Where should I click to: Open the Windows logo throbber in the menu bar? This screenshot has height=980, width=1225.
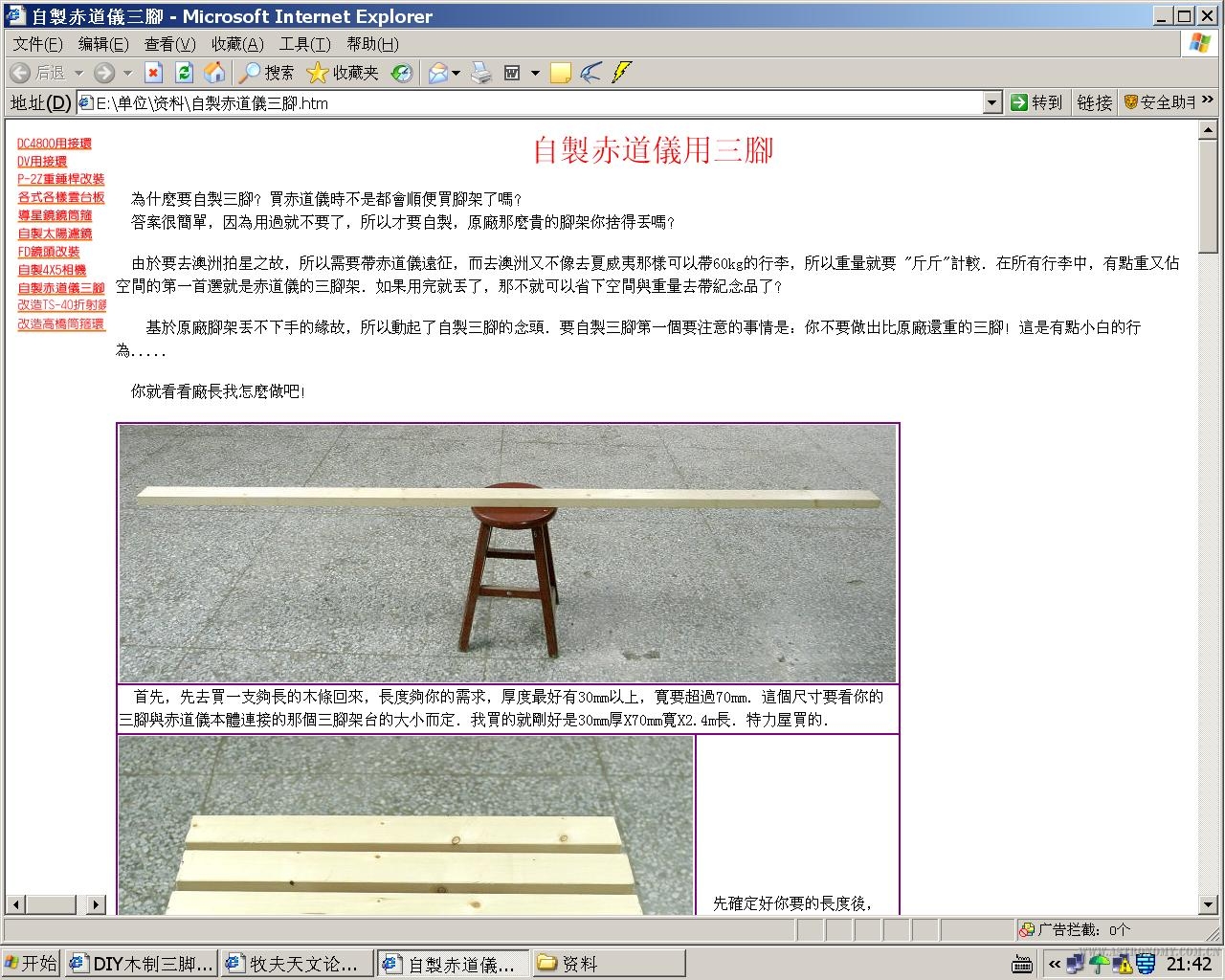(1199, 43)
